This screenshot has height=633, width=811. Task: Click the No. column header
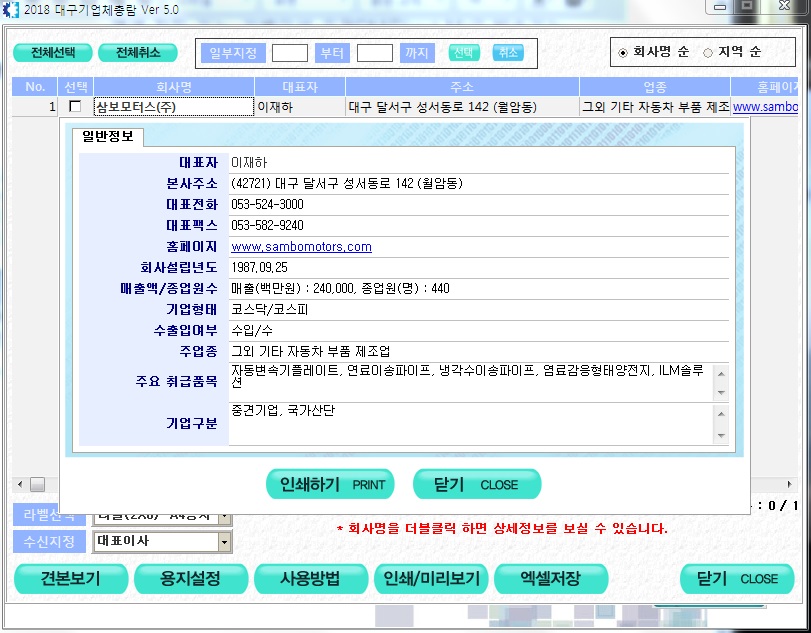click(35, 87)
